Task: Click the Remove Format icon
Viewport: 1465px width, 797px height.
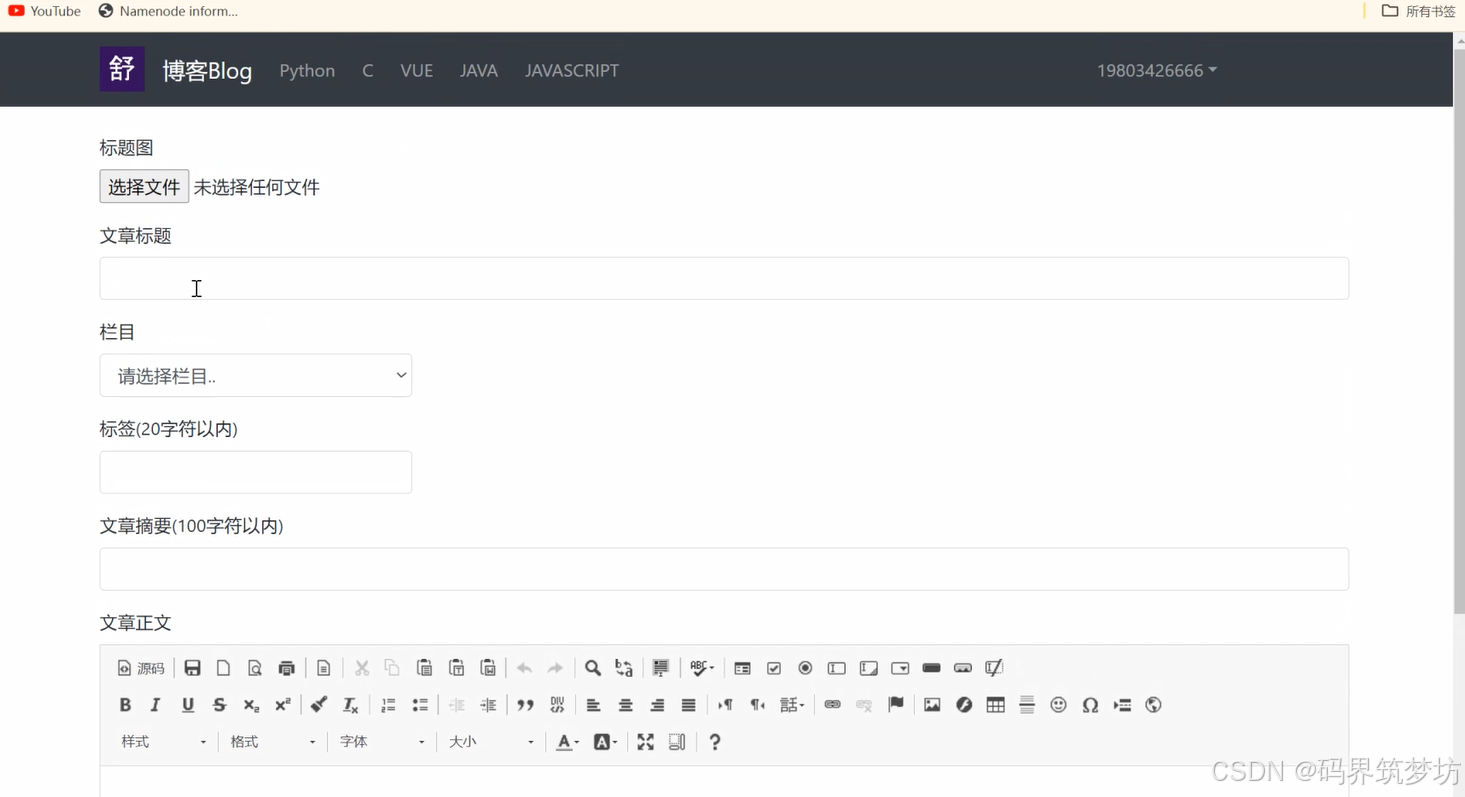Action: point(351,705)
